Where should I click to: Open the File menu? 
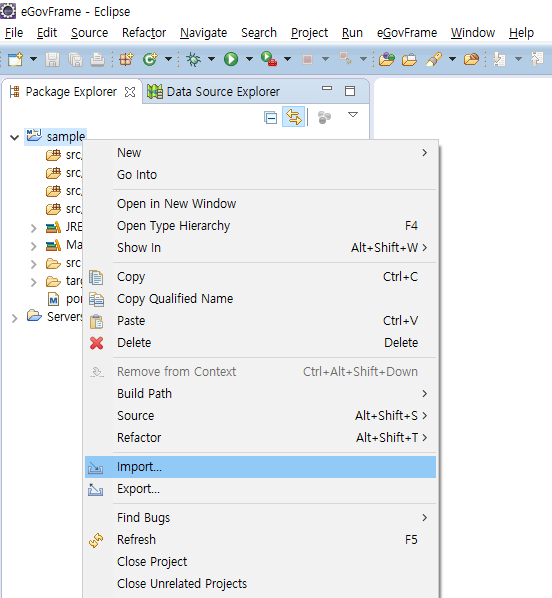[14, 33]
